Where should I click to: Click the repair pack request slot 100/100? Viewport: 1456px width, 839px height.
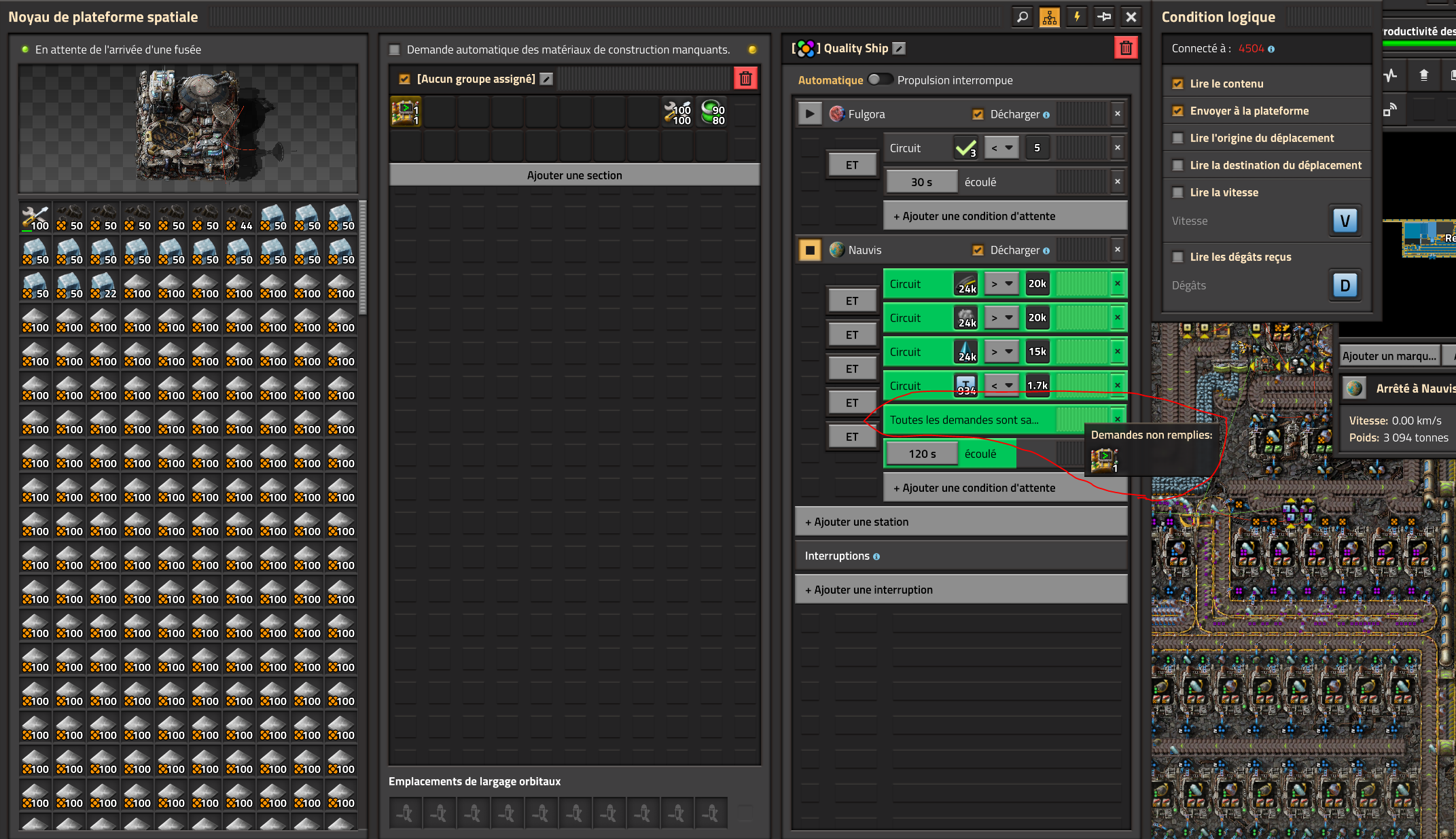pos(678,113)
